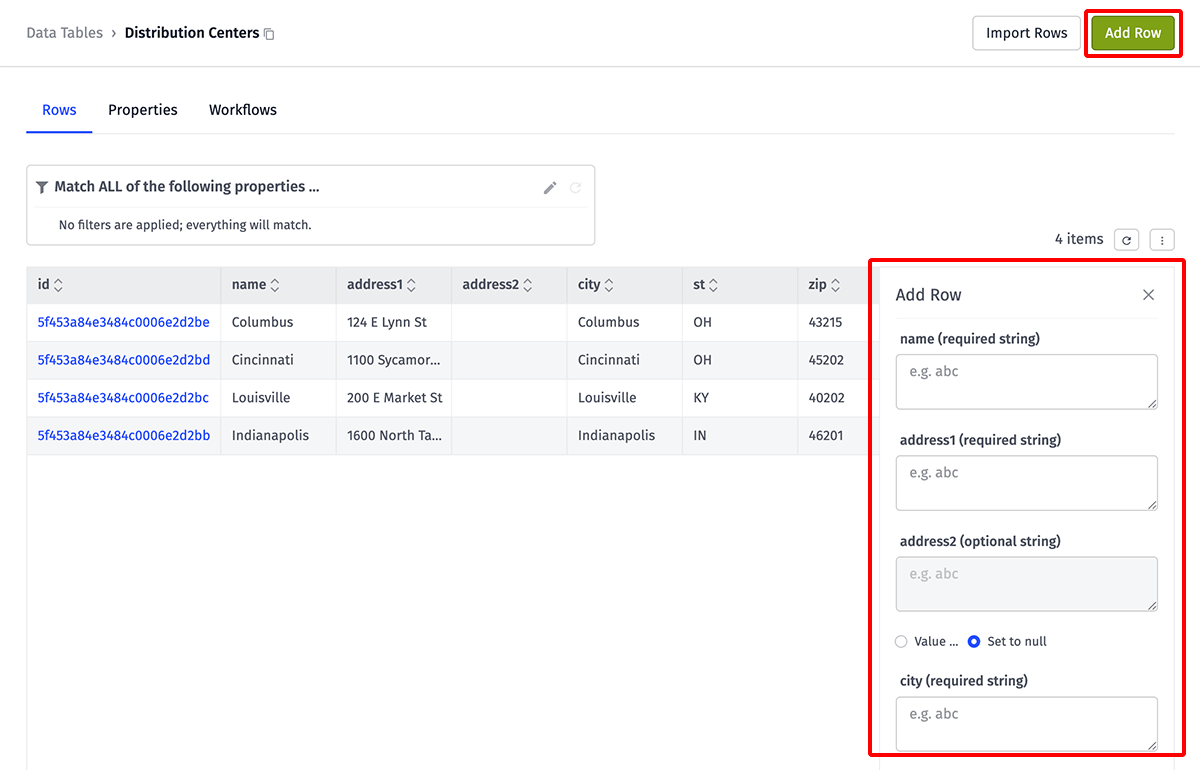Screen dimensions: 1200x770
Task: Go to Data Tables breadcrumb
Action: pyautogui.click(x=64, y=33)
